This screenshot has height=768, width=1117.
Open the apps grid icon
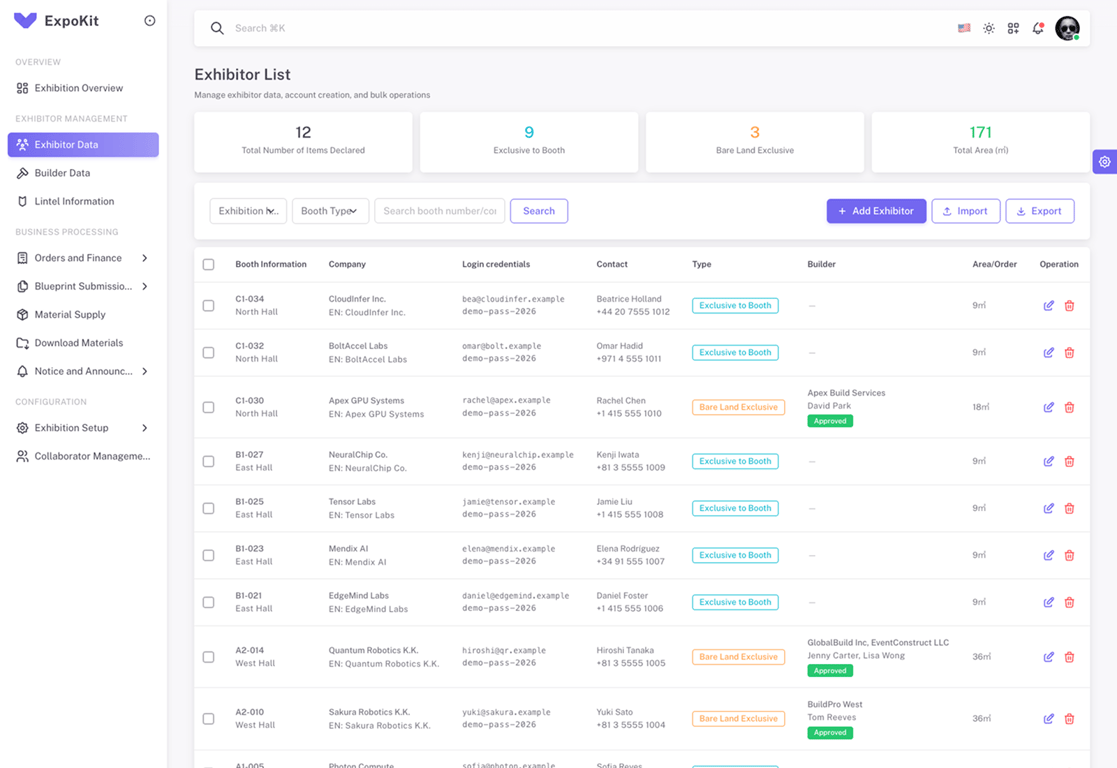tap(1013, 28)
